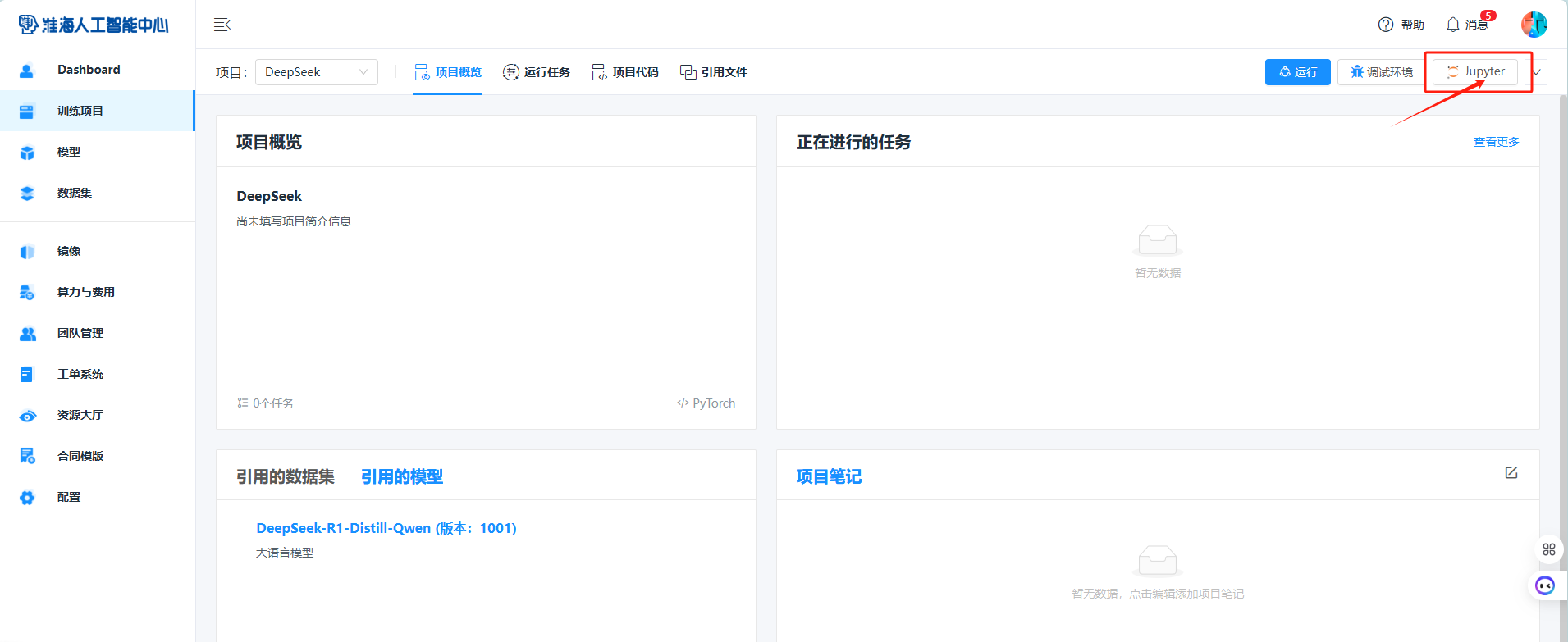Click the 调试环境 button
The height and width of the screenshot is (642, 1568).
click(x=1382, y=72)
